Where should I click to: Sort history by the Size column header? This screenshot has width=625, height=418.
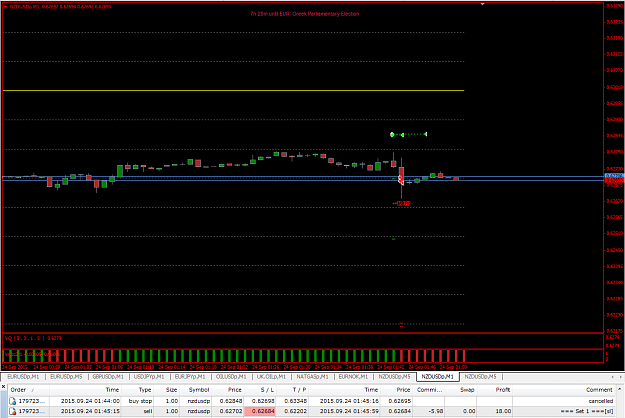click(x=171, y=390)
